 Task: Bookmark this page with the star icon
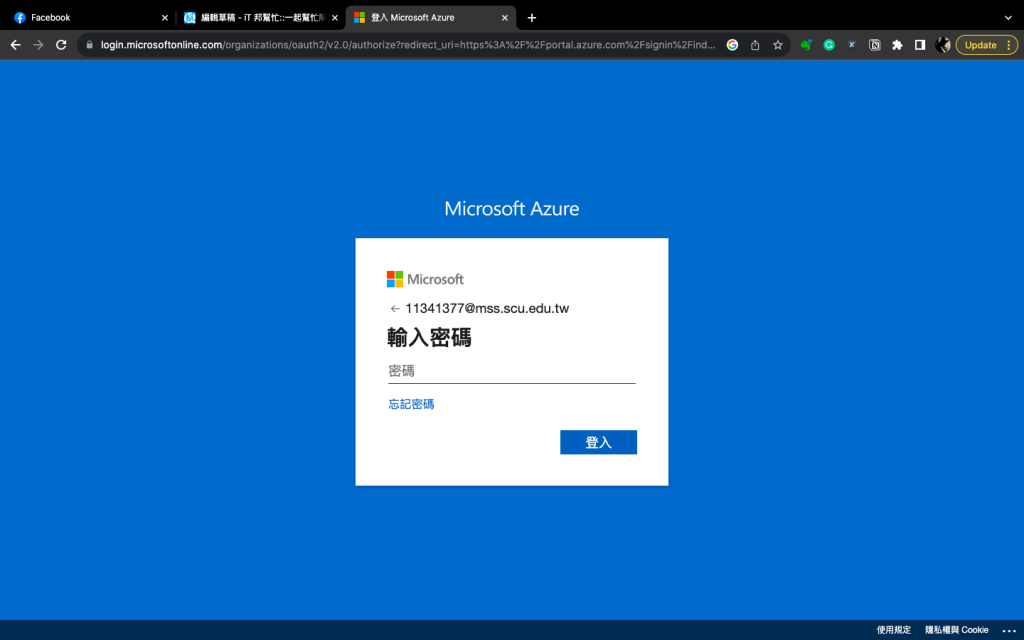click(x=778, y=45)
